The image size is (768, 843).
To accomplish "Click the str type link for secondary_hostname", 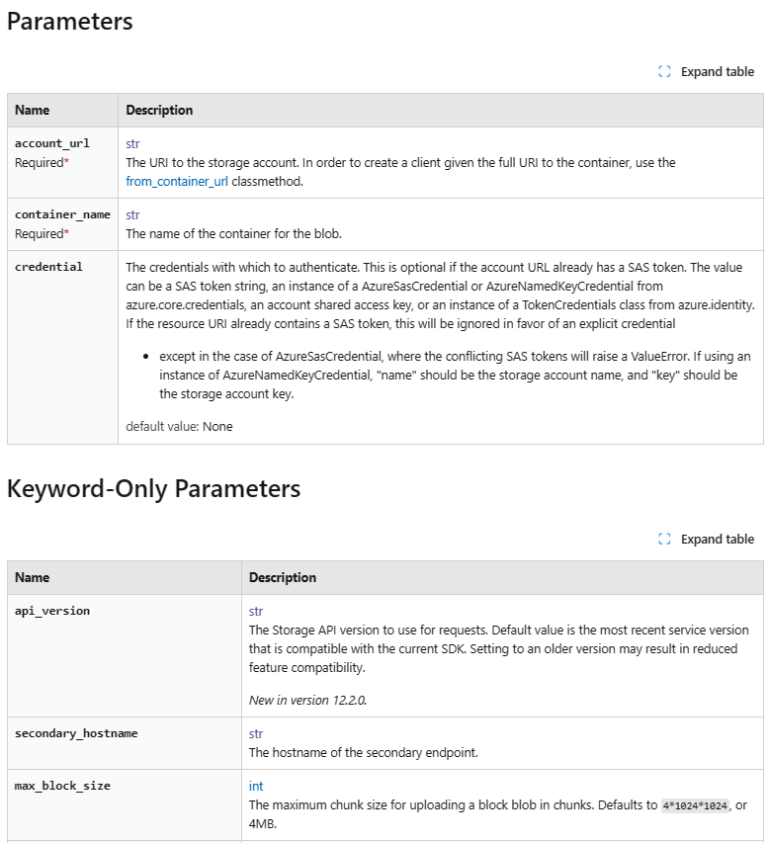I will click(x=256, y=733).
